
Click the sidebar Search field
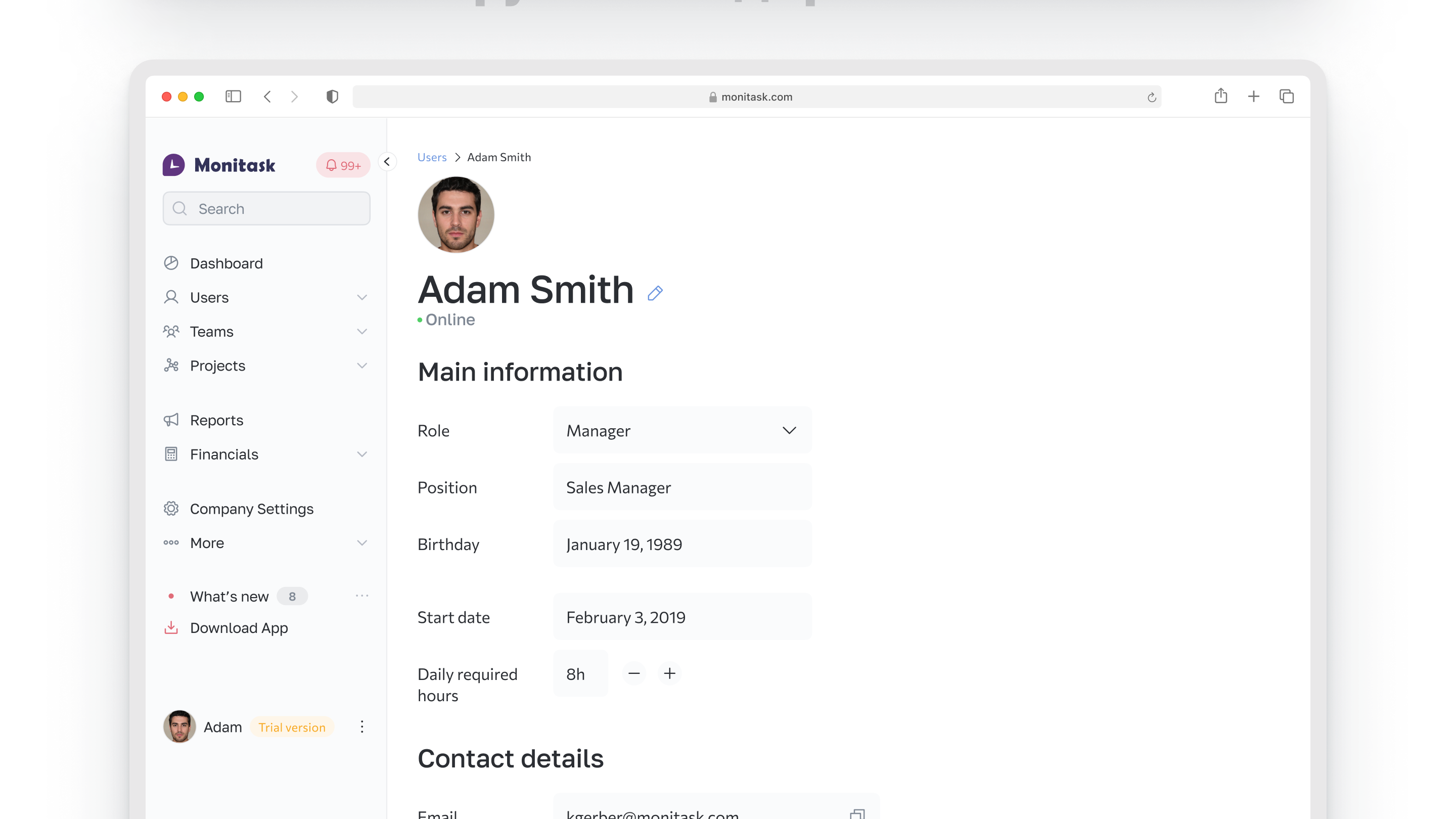click(267, 209)
